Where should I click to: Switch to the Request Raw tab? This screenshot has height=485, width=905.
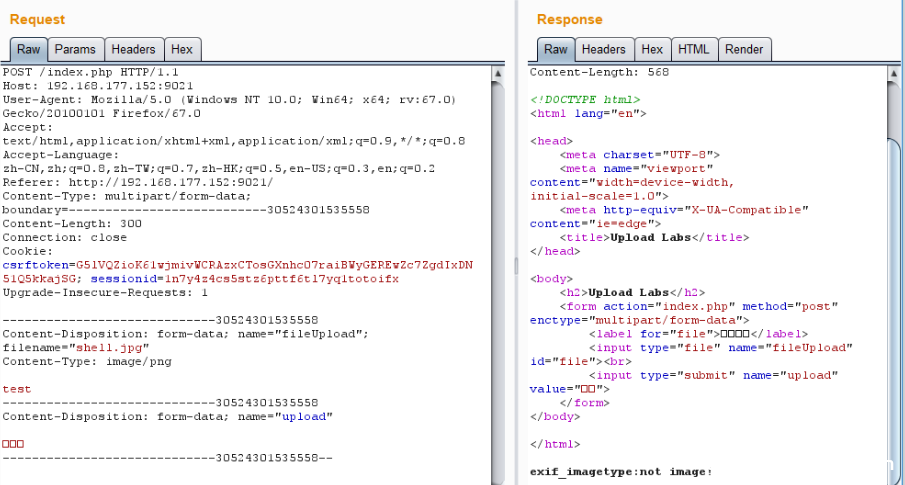coord(28,49)
